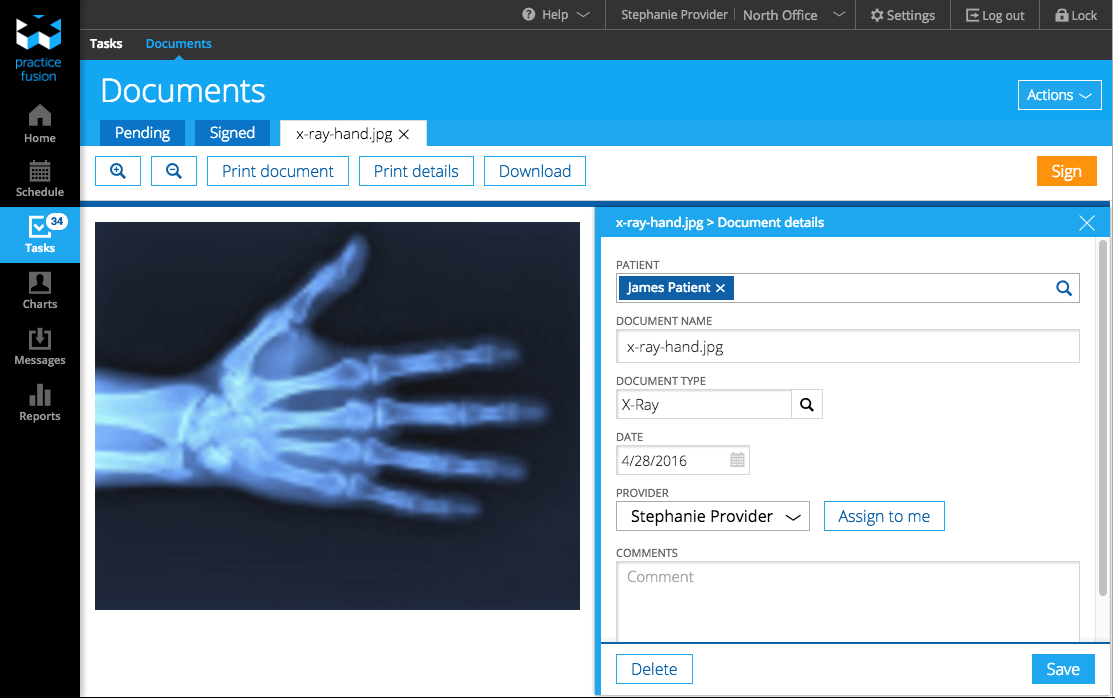The image size is (1115, 698).
Task: Open Home from the sidebar
Action: tap(40, 123)
